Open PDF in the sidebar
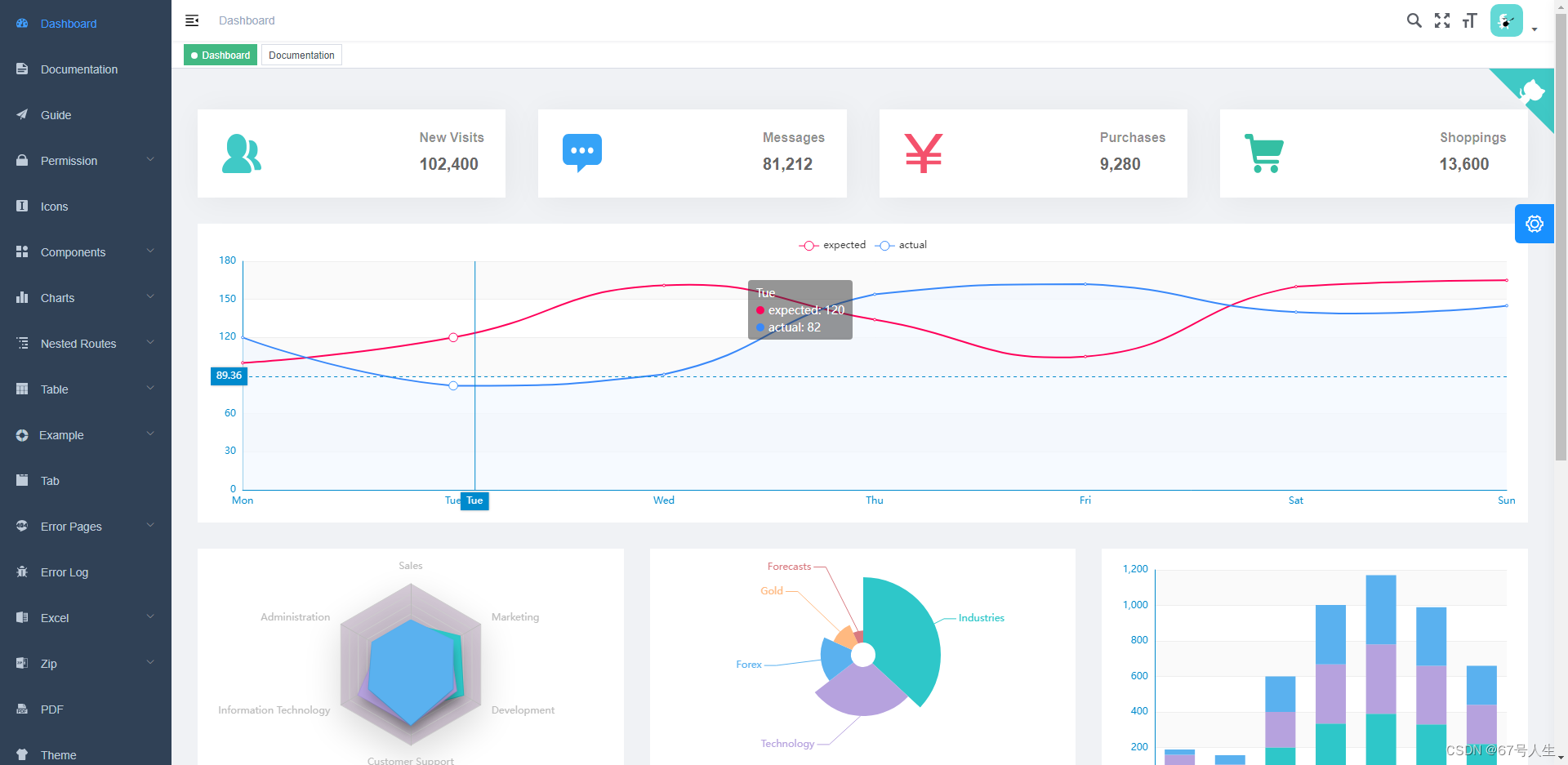The height and width of the screenshot is (765, 1568). (x=86, y=709)
